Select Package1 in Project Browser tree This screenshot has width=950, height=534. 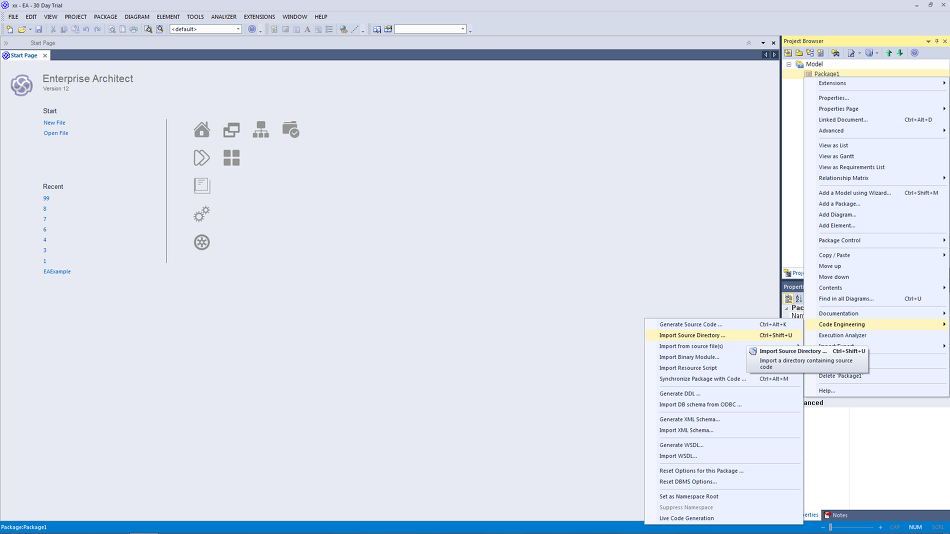(x=826, y=74)
